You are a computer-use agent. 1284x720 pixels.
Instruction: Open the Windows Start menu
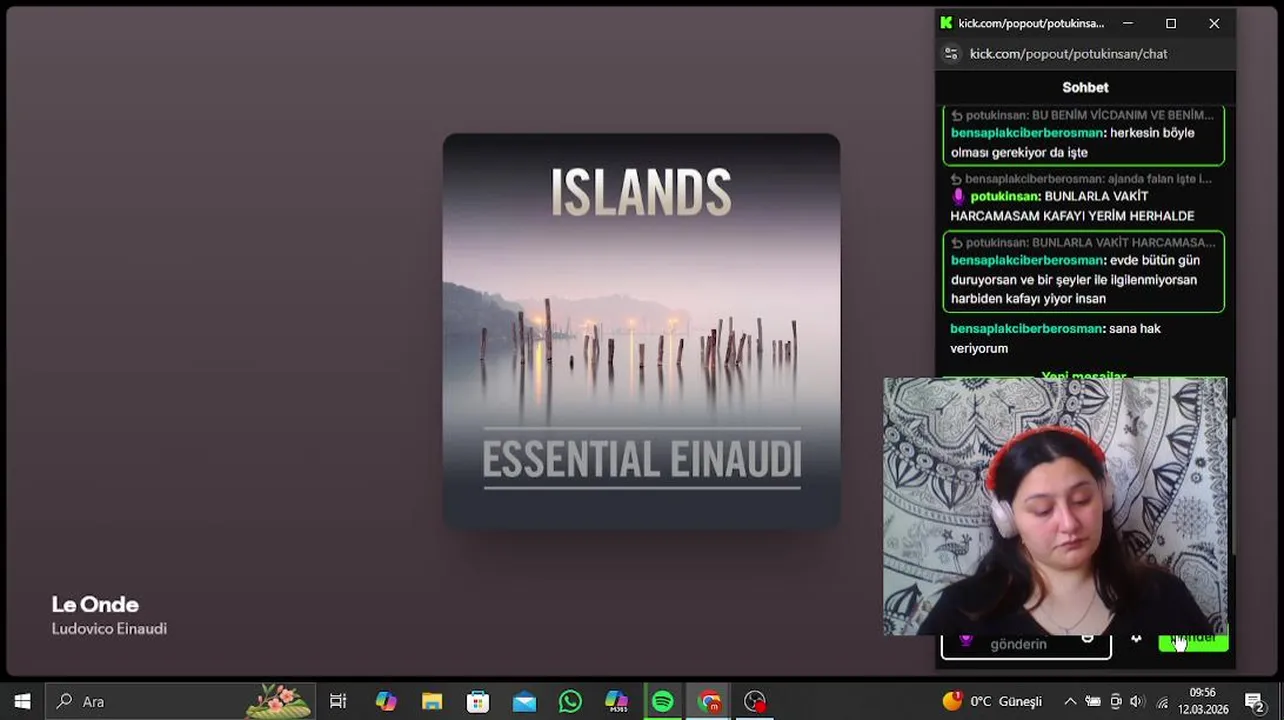click(22, 701)
